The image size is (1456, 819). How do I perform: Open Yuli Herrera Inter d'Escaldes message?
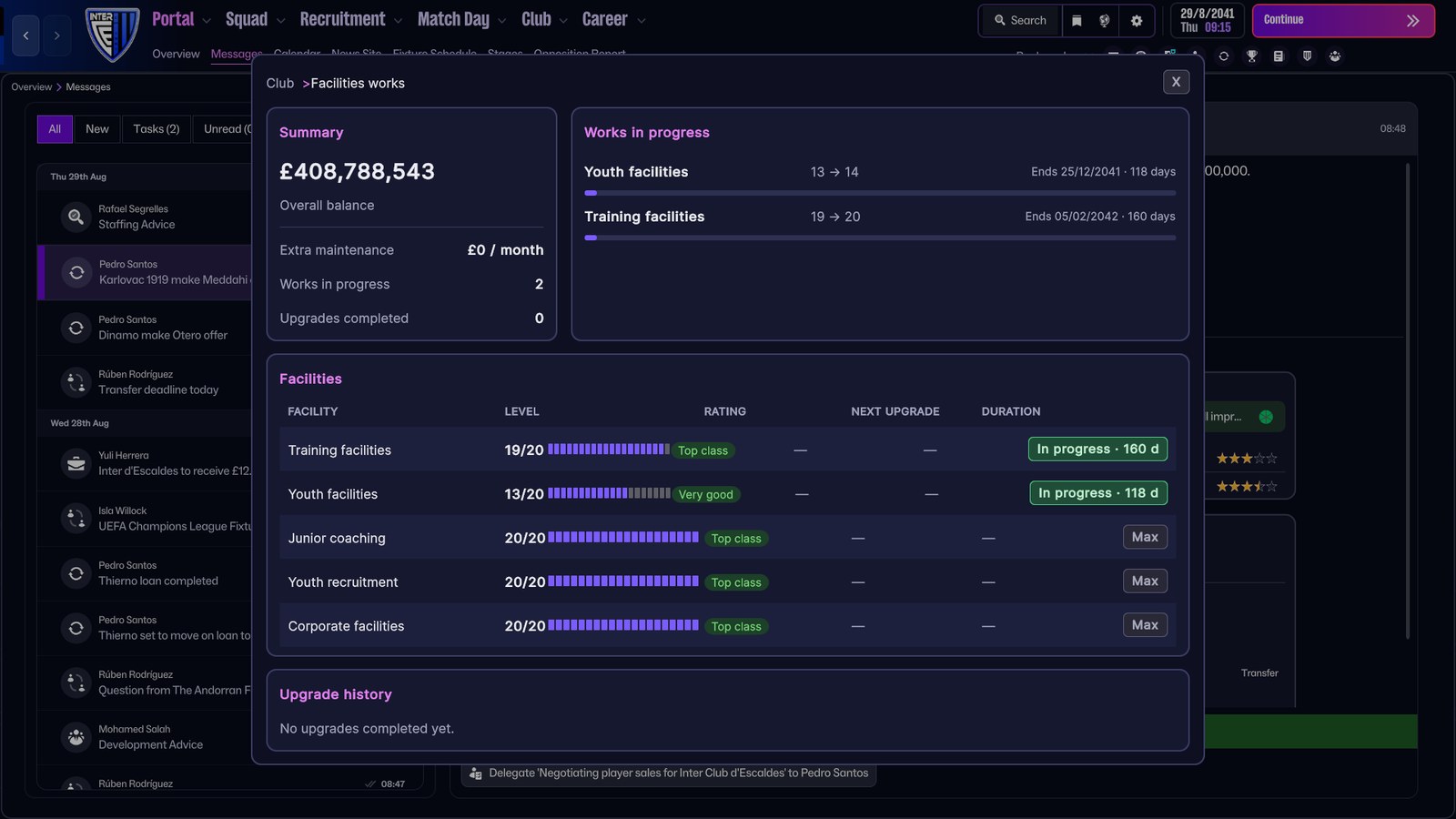pyautogui.click(x=146, y=463)
